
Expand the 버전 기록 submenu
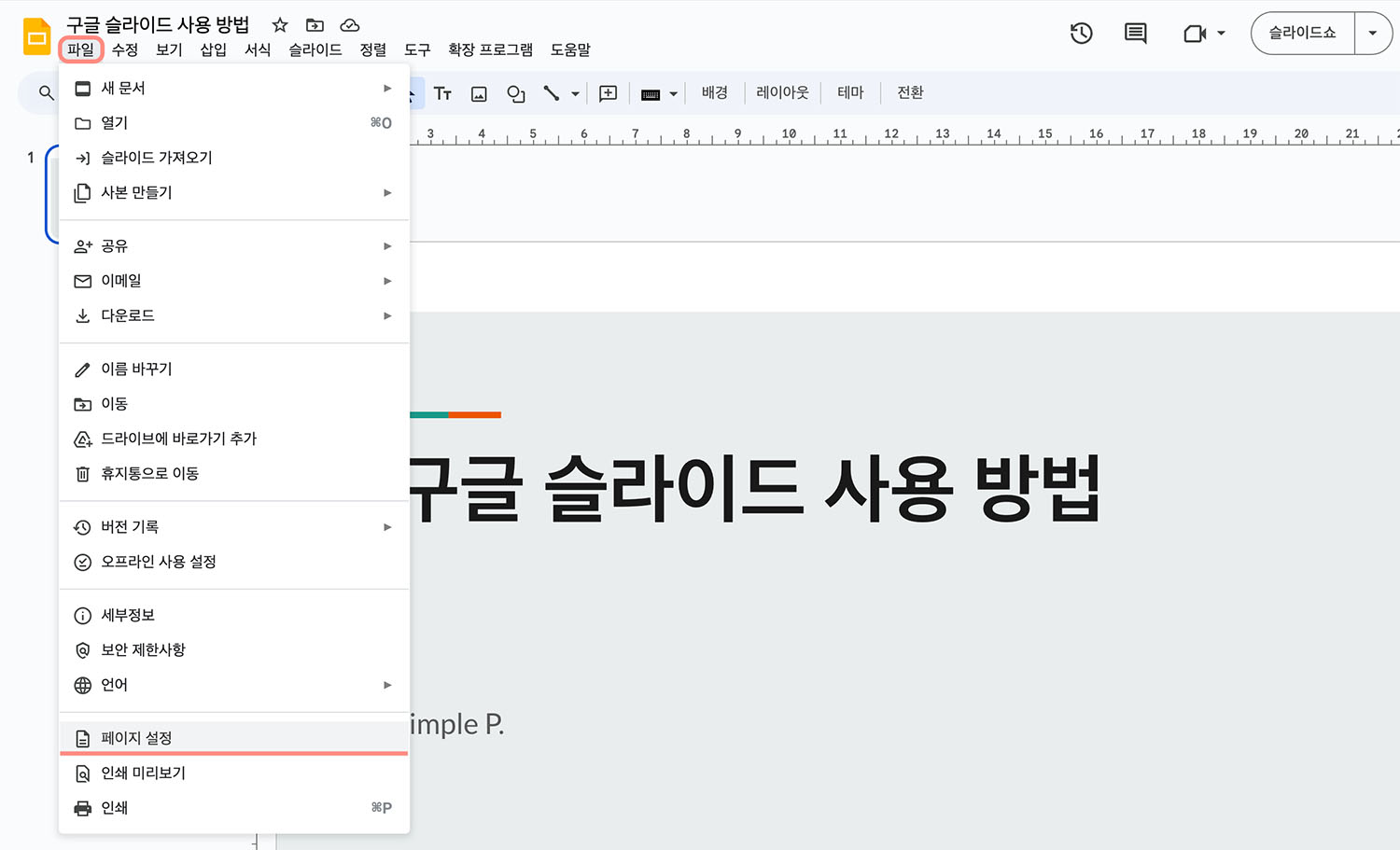coord(234,526)
